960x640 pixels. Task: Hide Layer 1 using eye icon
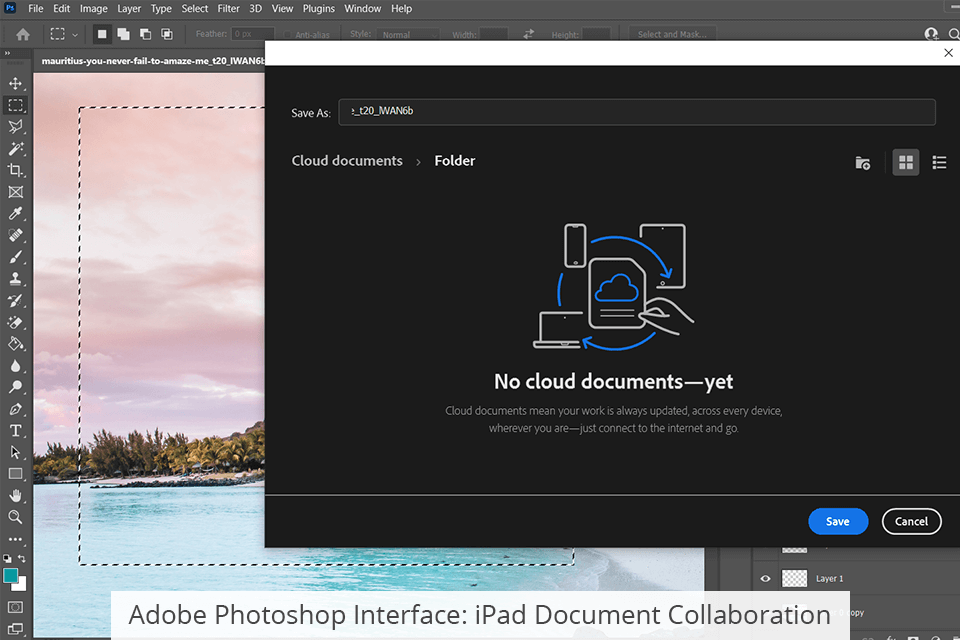point(766,578)
